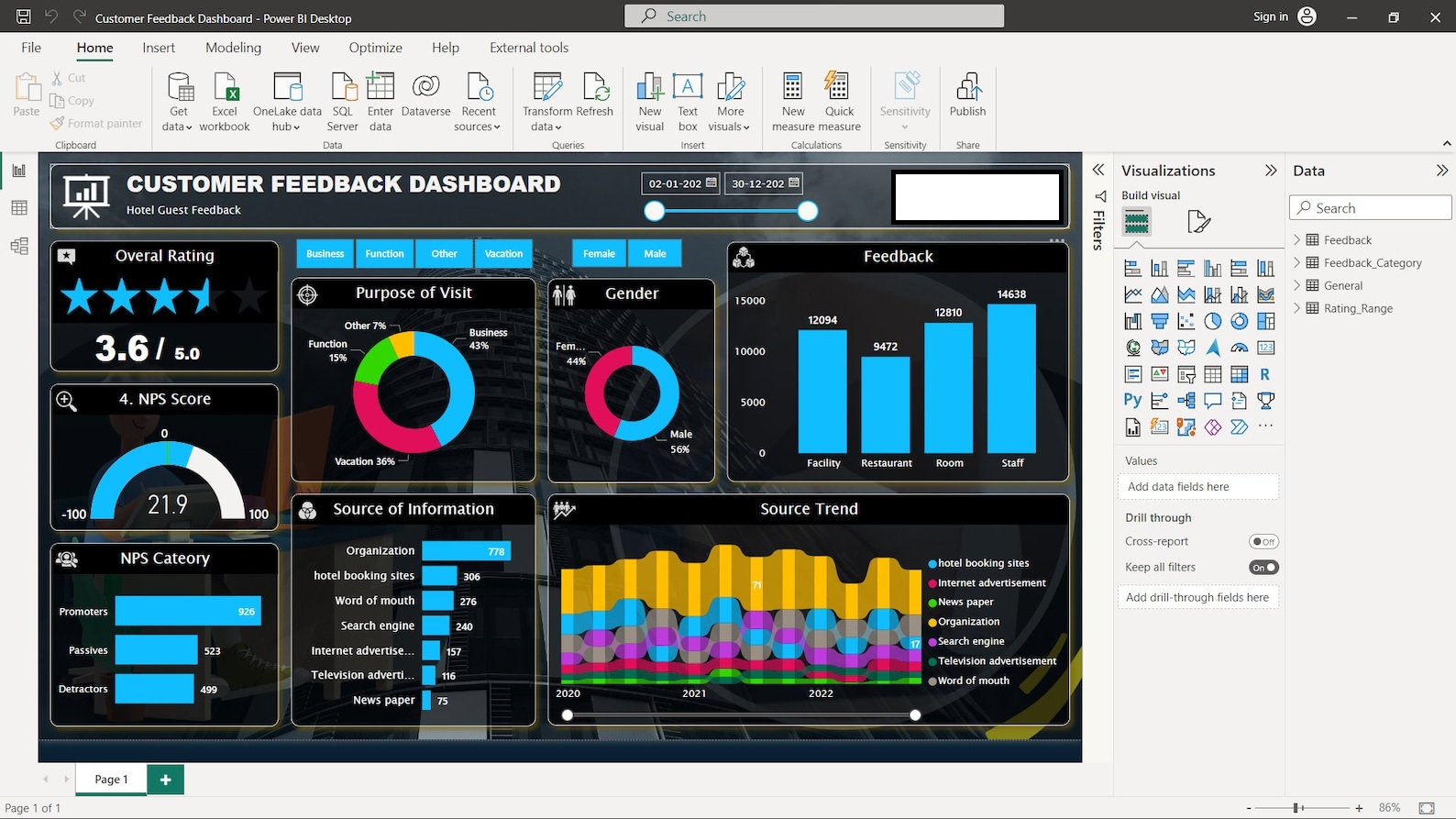Screen dimensions: 1456x819
Task: Click the date range slider's right handle
Action: point(807,212)
